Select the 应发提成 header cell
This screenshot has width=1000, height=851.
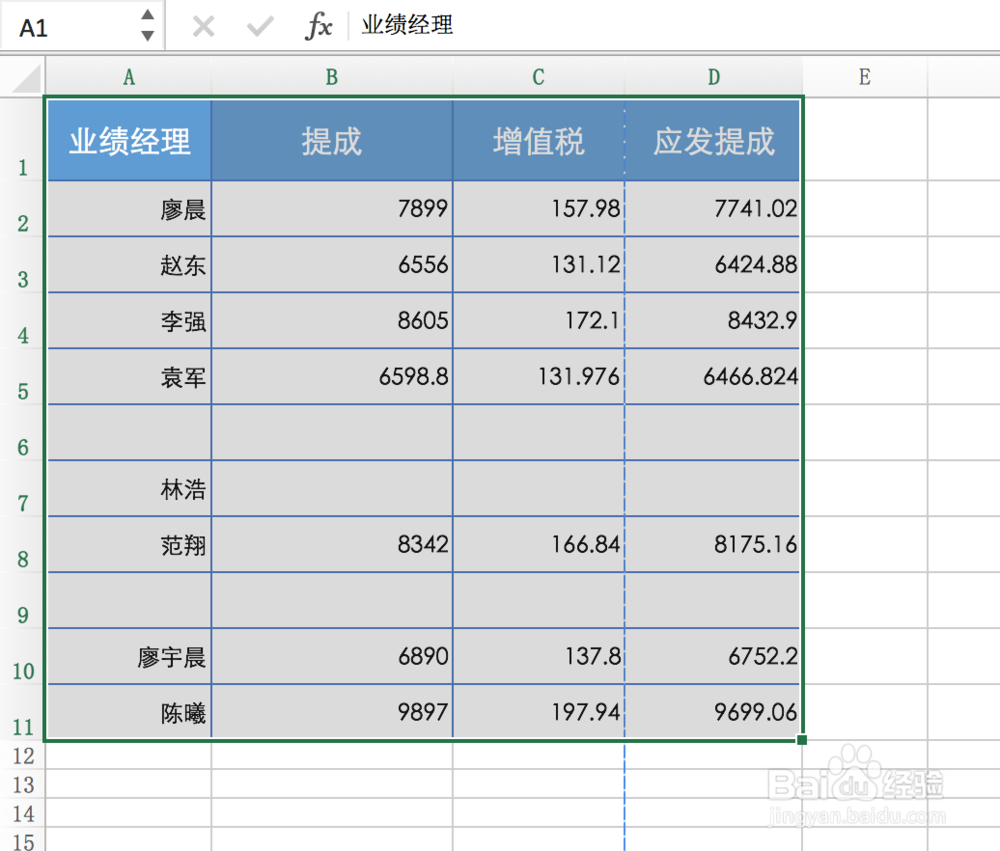(713, 140)
